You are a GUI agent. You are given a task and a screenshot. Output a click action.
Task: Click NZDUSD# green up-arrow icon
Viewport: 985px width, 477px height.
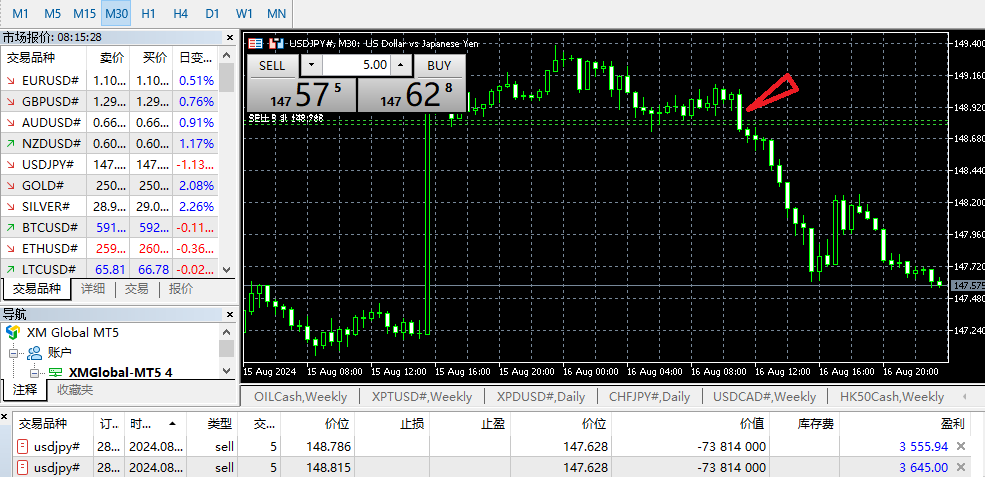tap(11, 144)
